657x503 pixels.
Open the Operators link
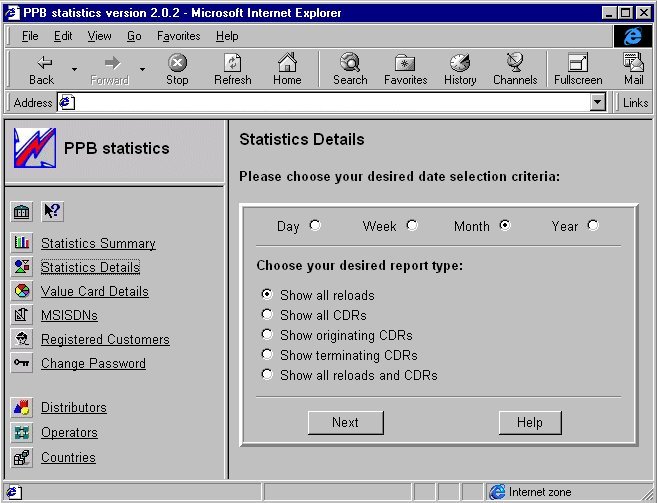coord(69,433)
